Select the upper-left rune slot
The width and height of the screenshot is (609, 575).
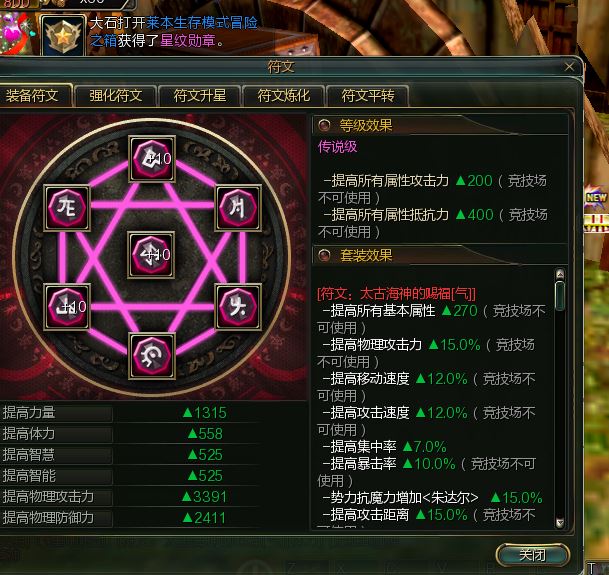point(67,208)
